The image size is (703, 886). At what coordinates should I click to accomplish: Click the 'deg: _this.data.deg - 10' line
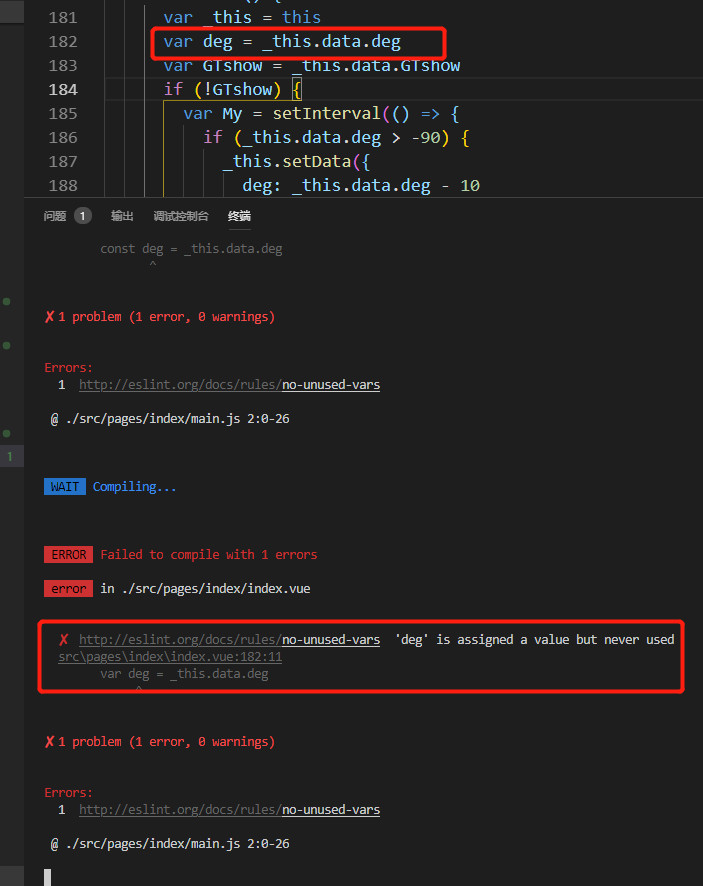[x=361, y=185]
